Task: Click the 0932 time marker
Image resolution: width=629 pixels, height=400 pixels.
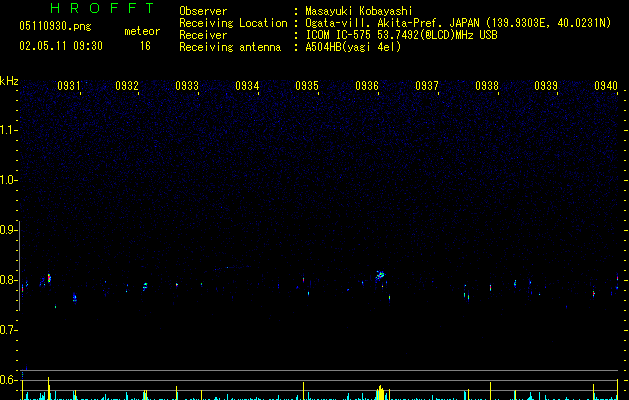Action: tap(127, 86)
